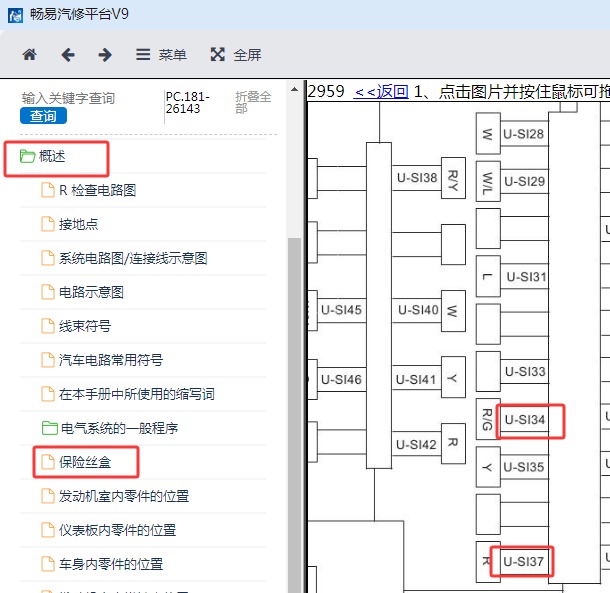The height and width of the screenshot is (593, 610).
Task: Click U-SI33 label in diagram
Action: [525, 372]
